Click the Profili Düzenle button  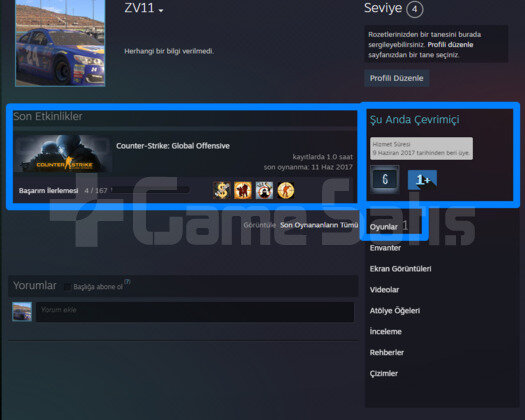[396, 78]
